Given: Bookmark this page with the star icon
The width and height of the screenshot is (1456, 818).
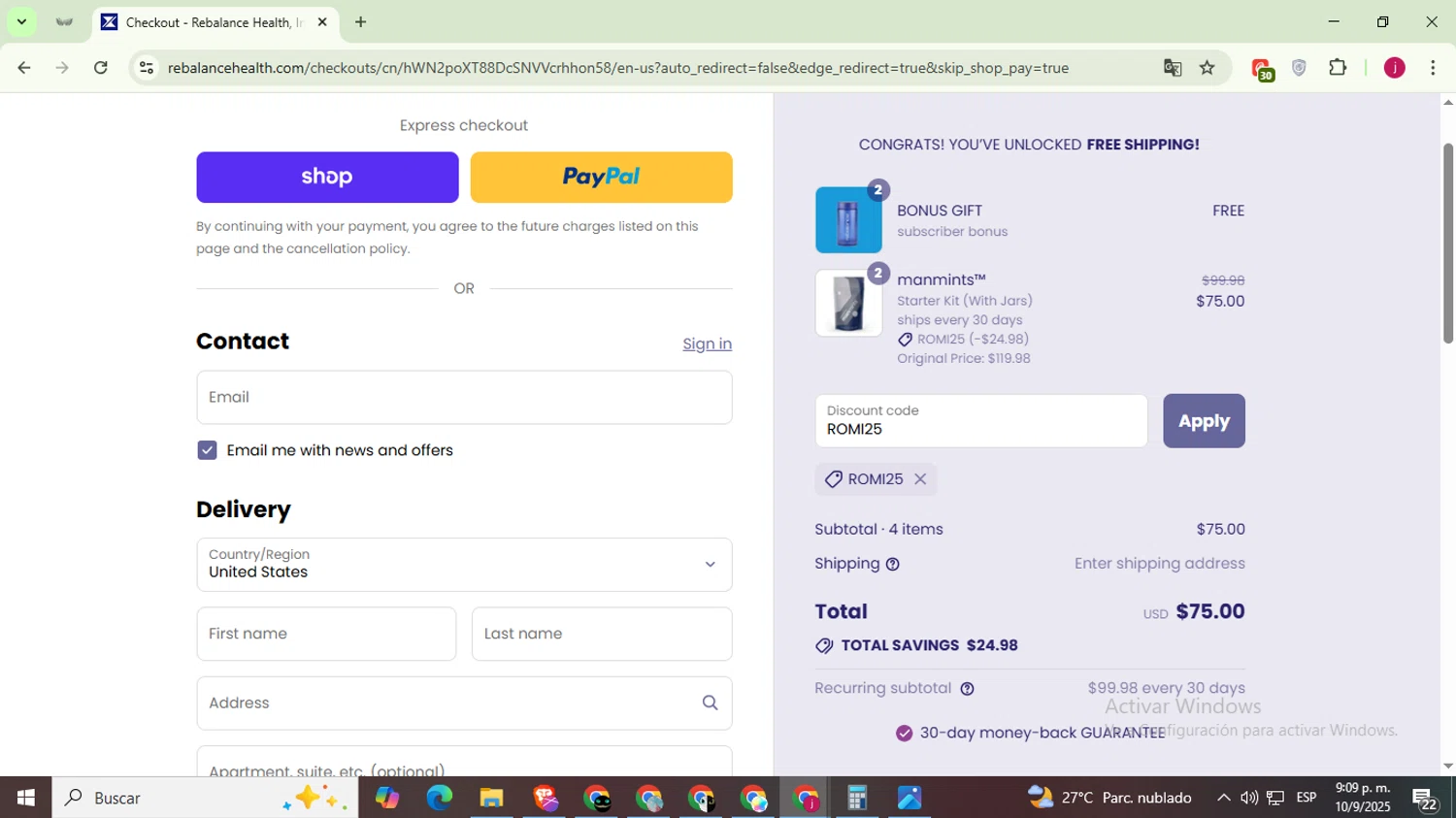Looking at the screenshot, I should coord(1207,68).
